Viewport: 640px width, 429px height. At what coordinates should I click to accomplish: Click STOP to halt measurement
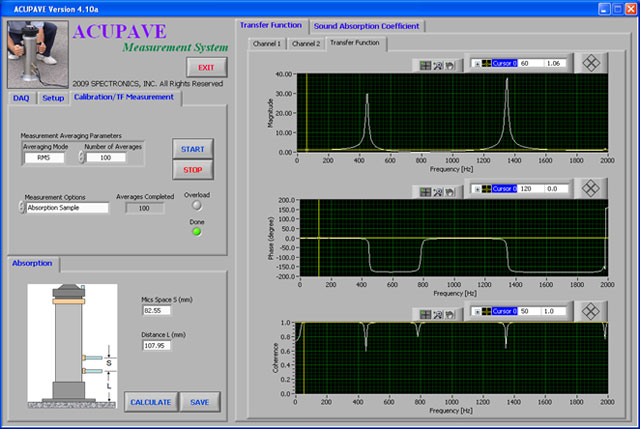pos(193,170)
